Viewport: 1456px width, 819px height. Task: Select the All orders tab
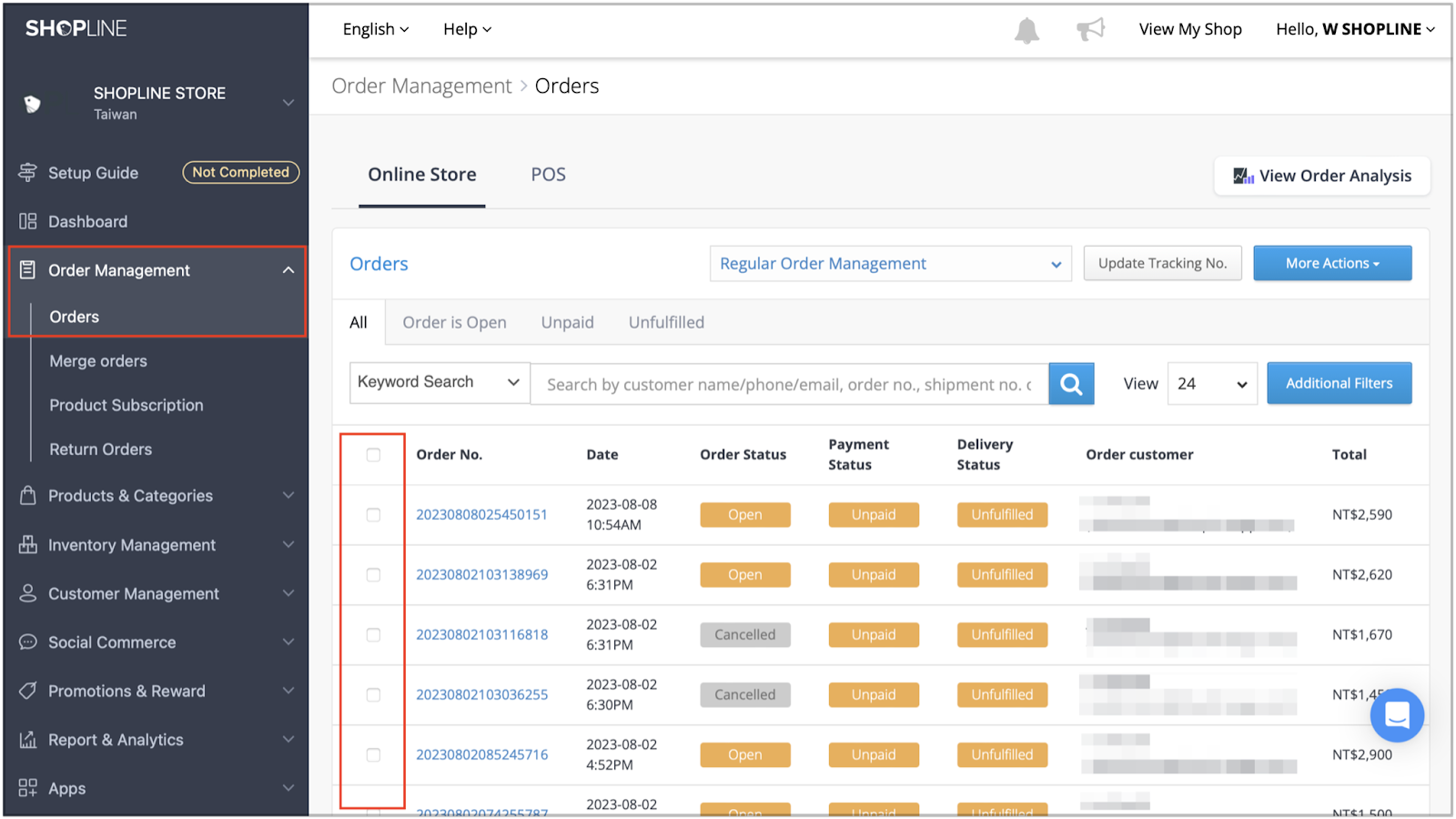coord(359,322)
